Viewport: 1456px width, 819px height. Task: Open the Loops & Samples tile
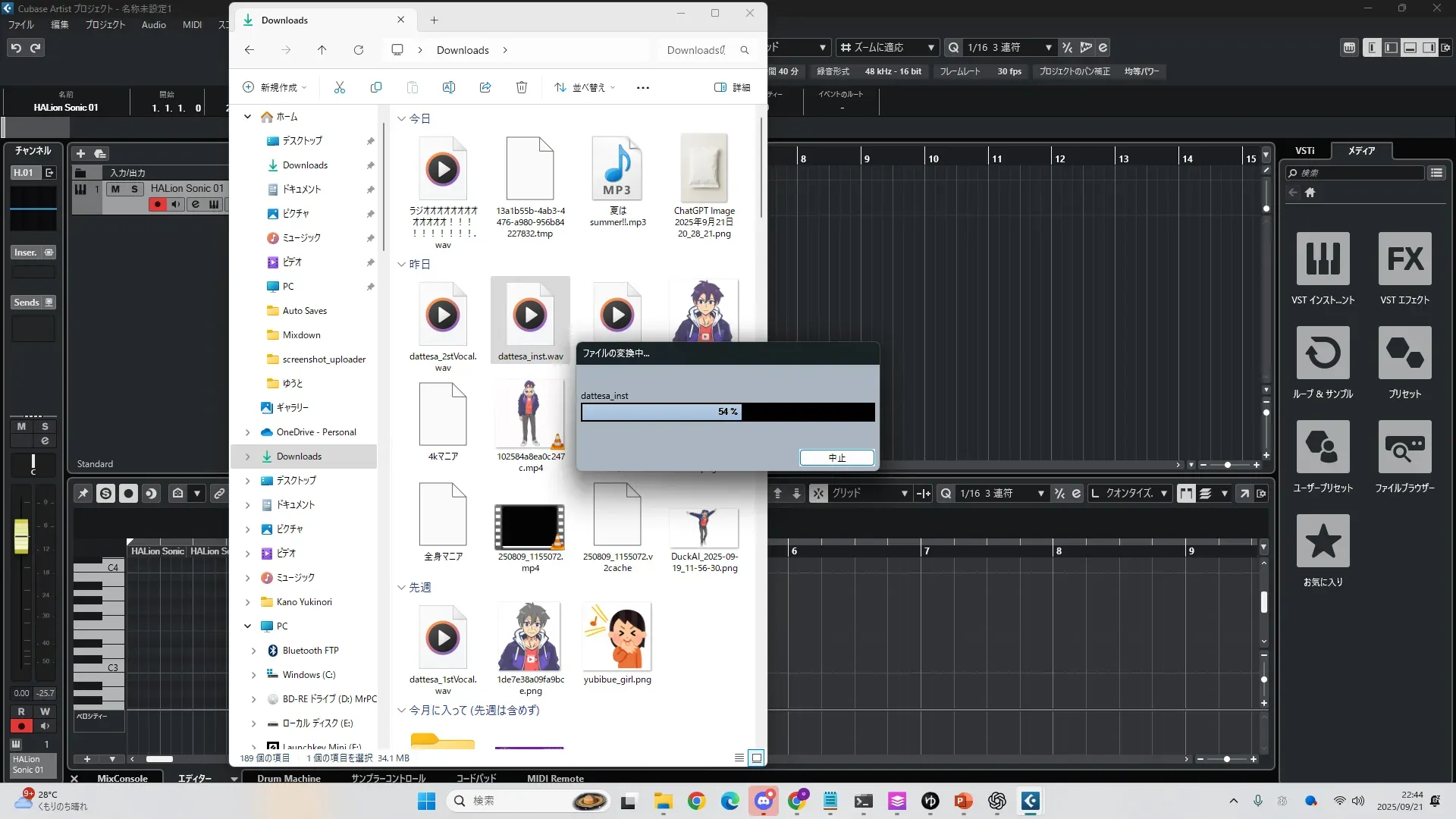(1323, 353)
